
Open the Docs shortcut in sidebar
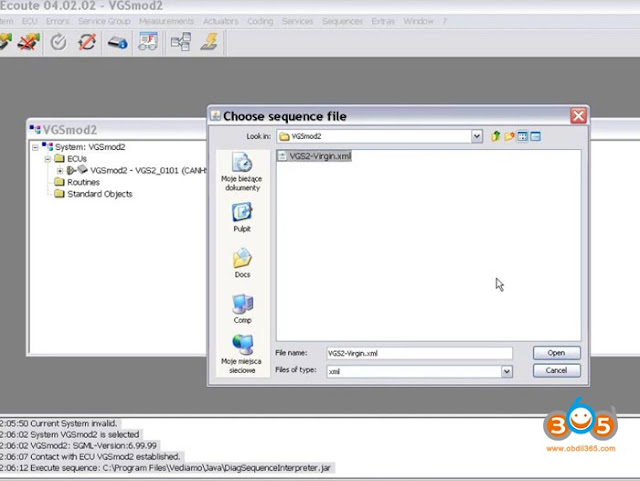click(242, 263)
